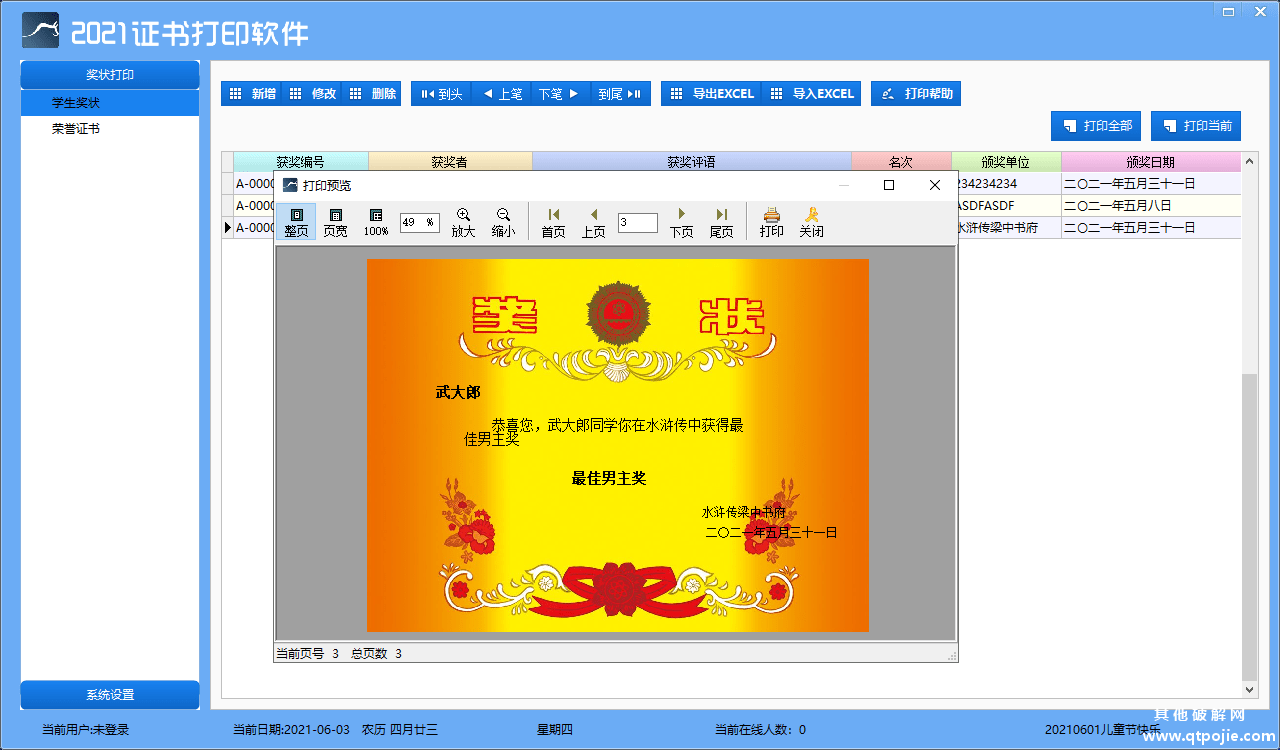Click the 删除 delete record button
Screen dimensions: 1280x750
(371, 94)
